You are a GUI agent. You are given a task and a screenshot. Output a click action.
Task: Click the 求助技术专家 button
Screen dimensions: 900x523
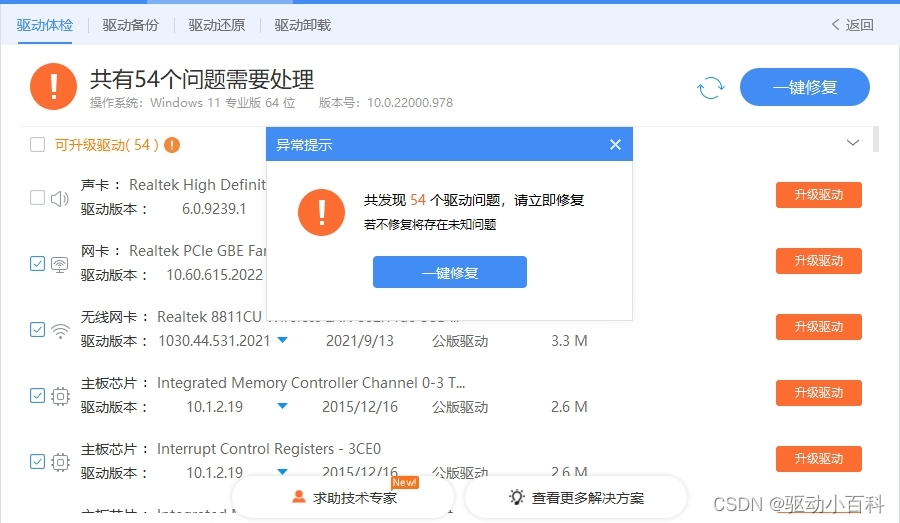pyautogui.click(x=343, y=497)
